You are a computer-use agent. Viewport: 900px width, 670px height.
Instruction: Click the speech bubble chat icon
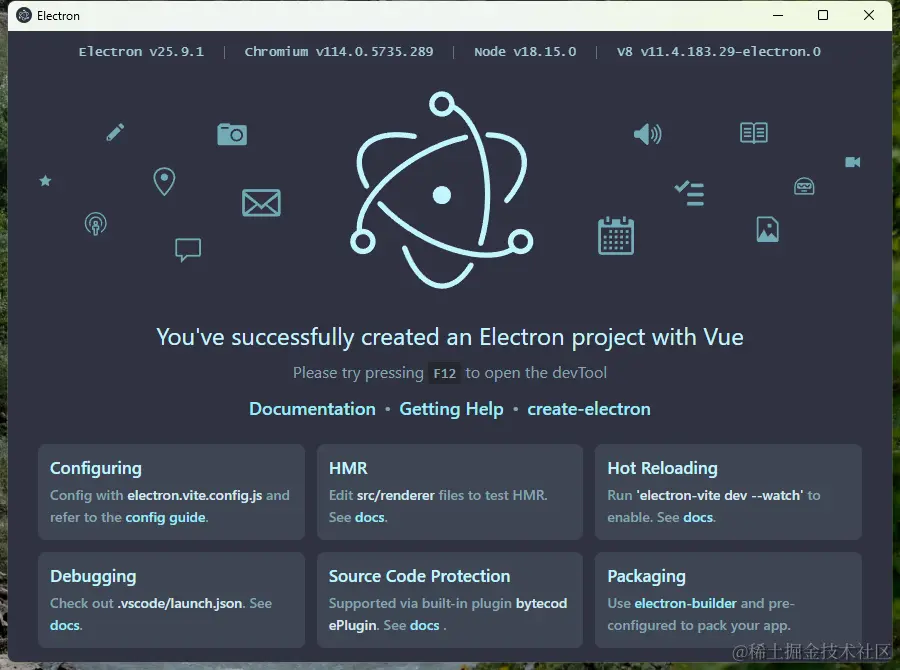pyautogui.click(x=188, y=250)
